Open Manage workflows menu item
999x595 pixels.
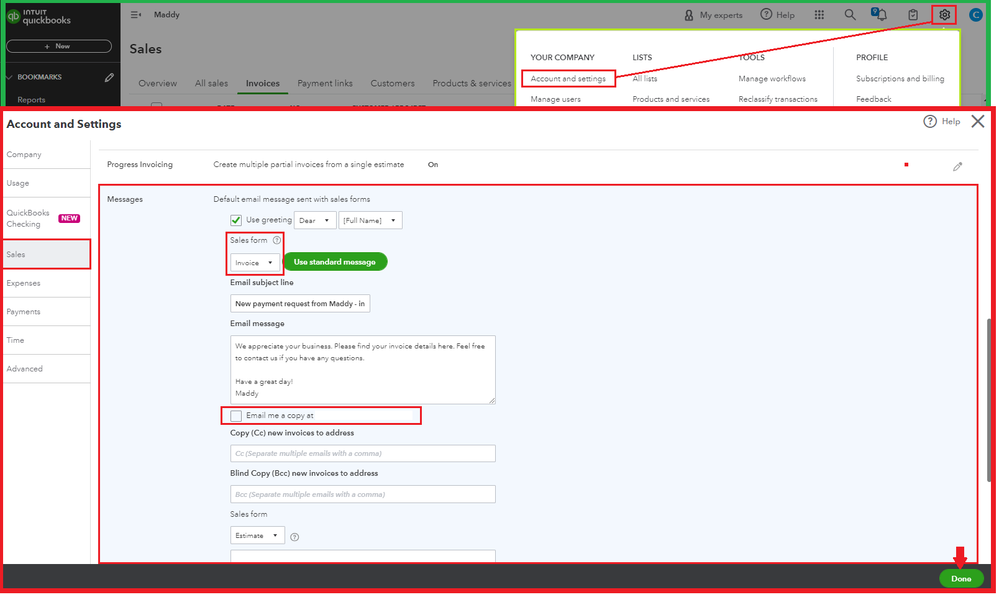(x=772, y=78)
